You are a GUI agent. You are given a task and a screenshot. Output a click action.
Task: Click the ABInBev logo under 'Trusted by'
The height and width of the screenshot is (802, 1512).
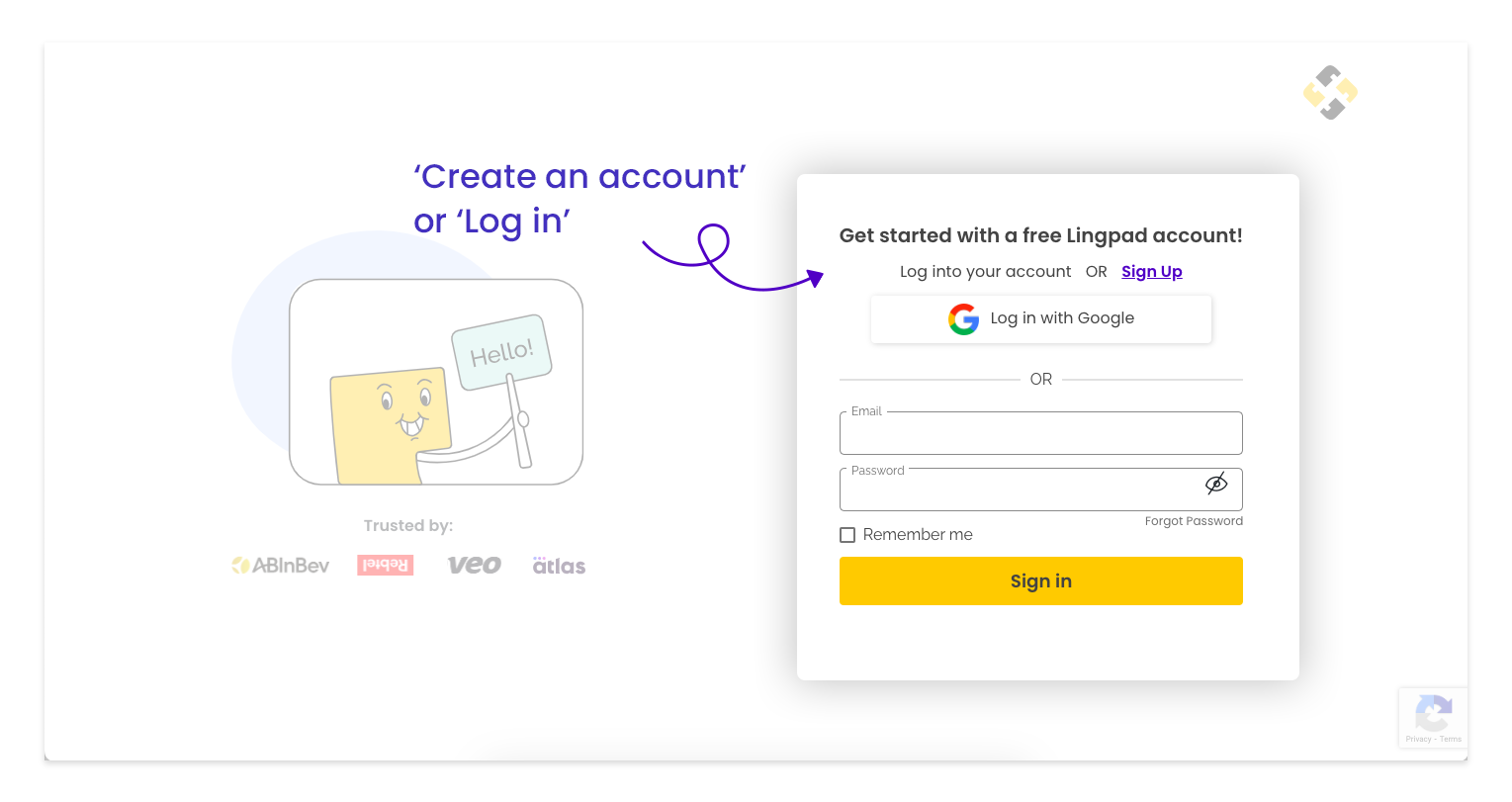(280, 565)
